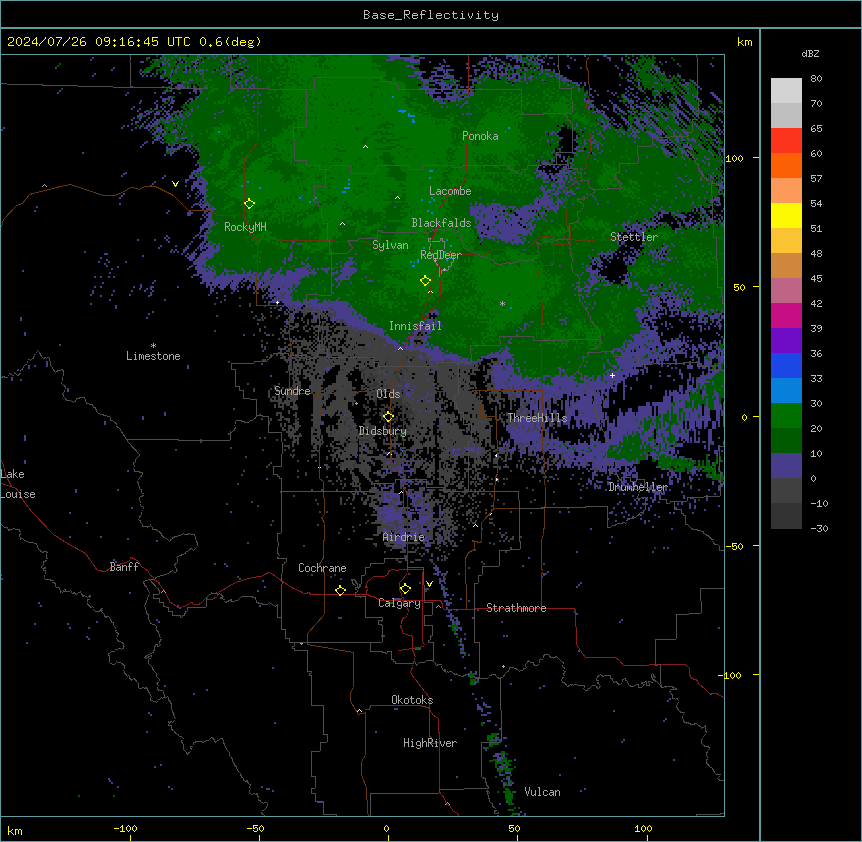Click the -50 tick on the vertical km axis
The image size is (862, 842).
pos(734,546)
